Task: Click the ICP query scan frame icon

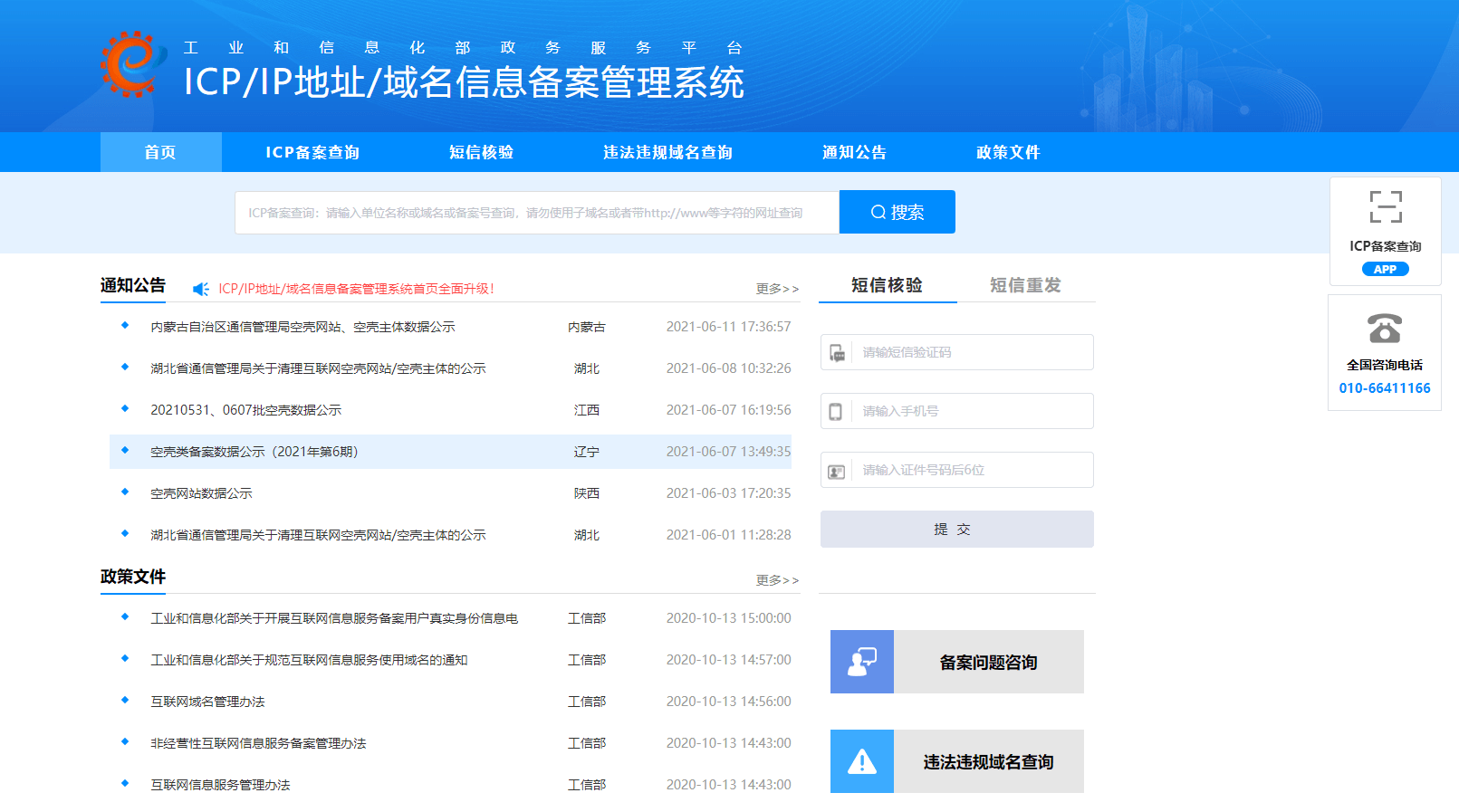Action: coord(1386,206)
